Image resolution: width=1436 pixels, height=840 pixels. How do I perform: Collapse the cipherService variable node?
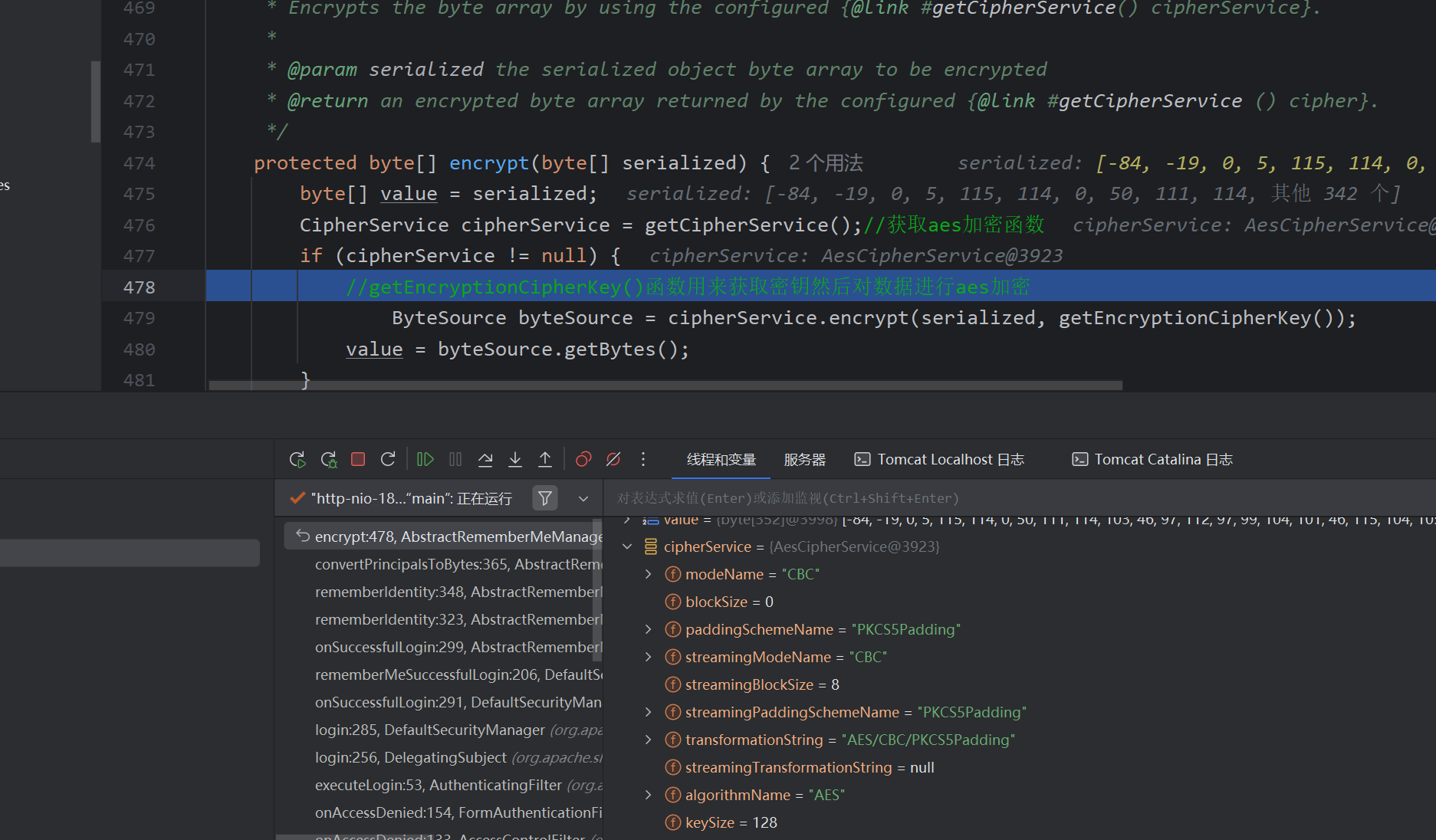(627, 546)
